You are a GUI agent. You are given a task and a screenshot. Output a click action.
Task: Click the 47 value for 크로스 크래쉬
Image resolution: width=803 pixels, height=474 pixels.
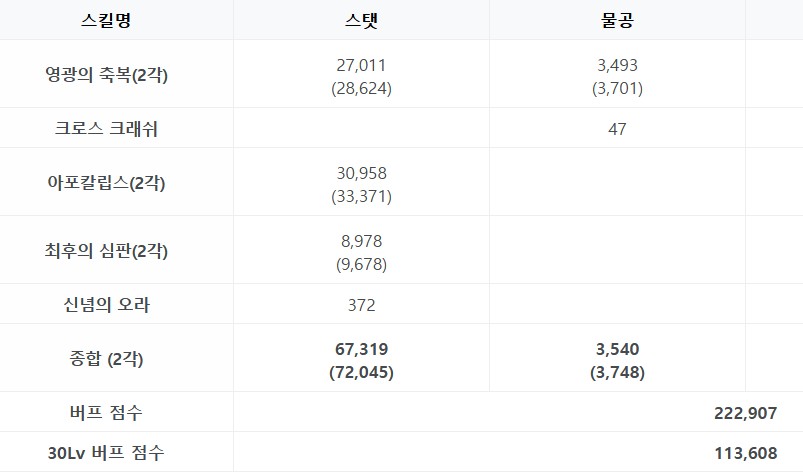pyautogui.click(x=617, y=129)
